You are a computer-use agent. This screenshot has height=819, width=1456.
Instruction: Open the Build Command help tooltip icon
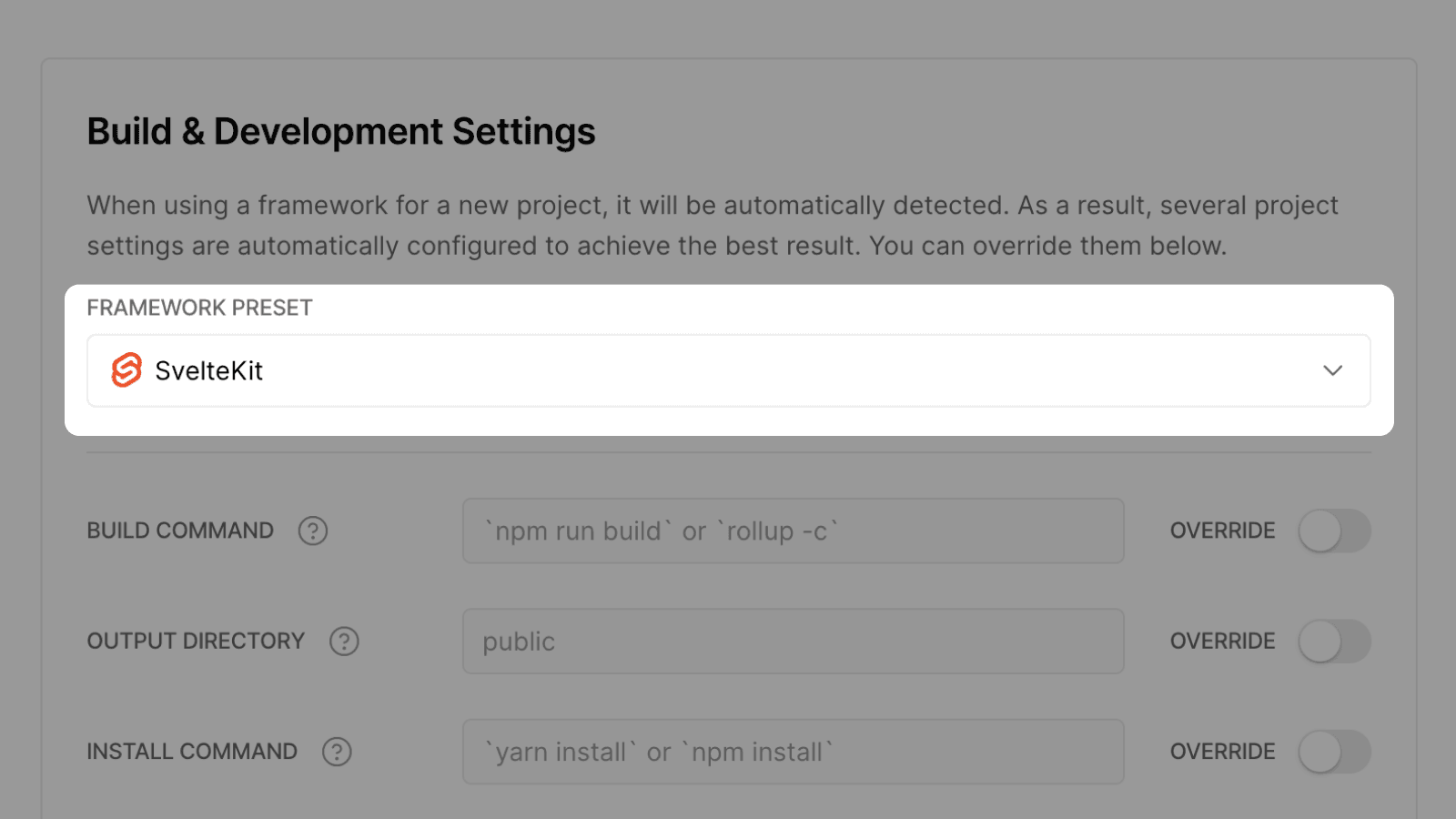pos(312,531)
